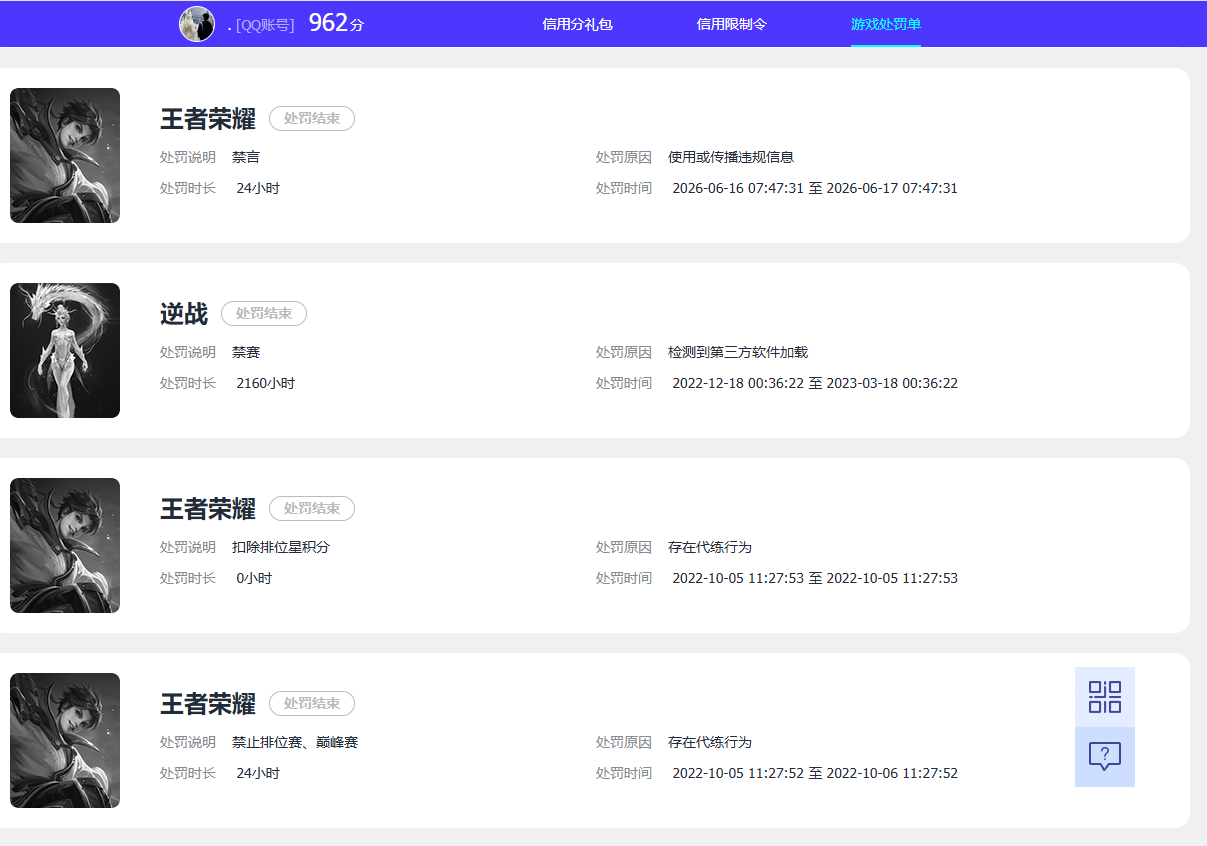Viewport: 1207px width, 846px height.
Task: Click 存在代练行为 reason on the 扣除排位星积分 card
Action: 710,547
